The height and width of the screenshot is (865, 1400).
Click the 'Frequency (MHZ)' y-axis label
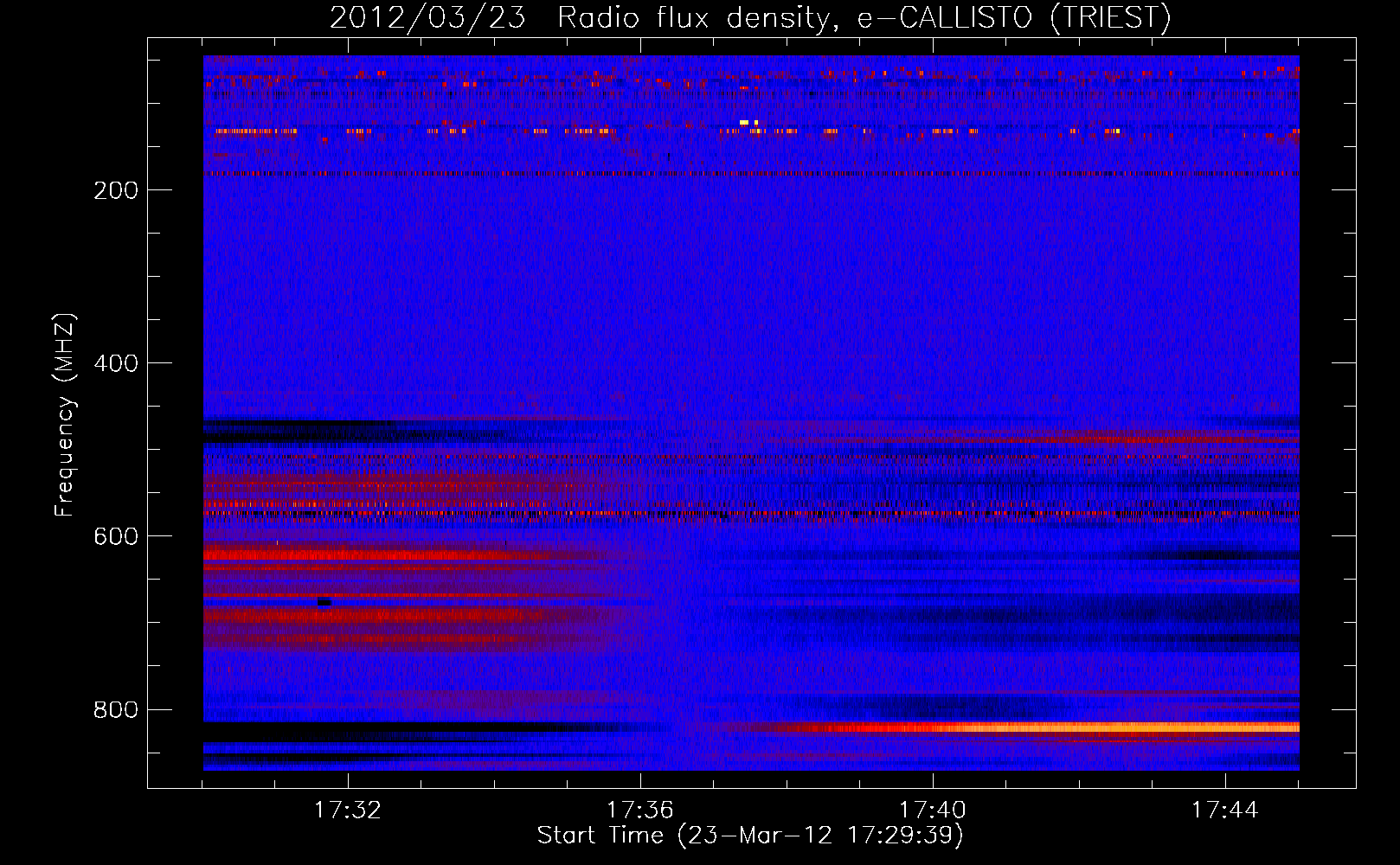click(x=65, y=415)
